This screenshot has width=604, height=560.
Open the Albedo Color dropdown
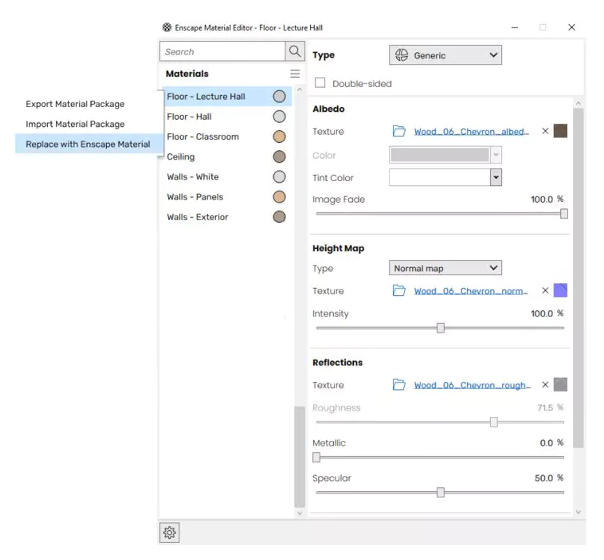click(496, 155)
